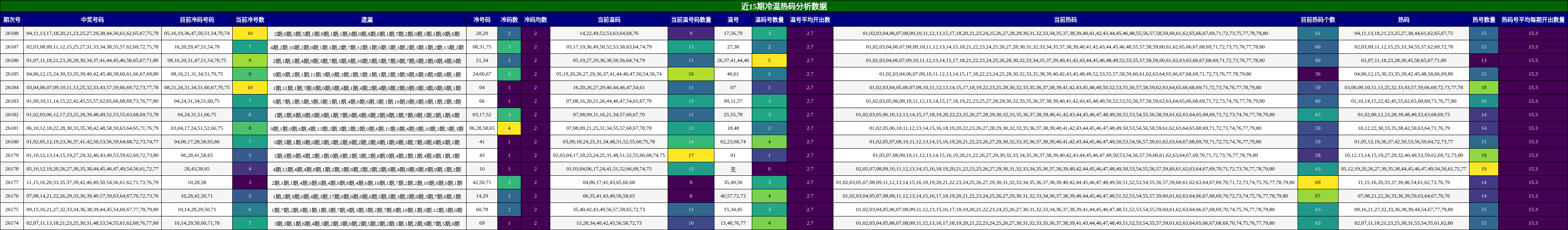Click period number 26183
This screenshot has height=230, width=1568.
point(11,101)
